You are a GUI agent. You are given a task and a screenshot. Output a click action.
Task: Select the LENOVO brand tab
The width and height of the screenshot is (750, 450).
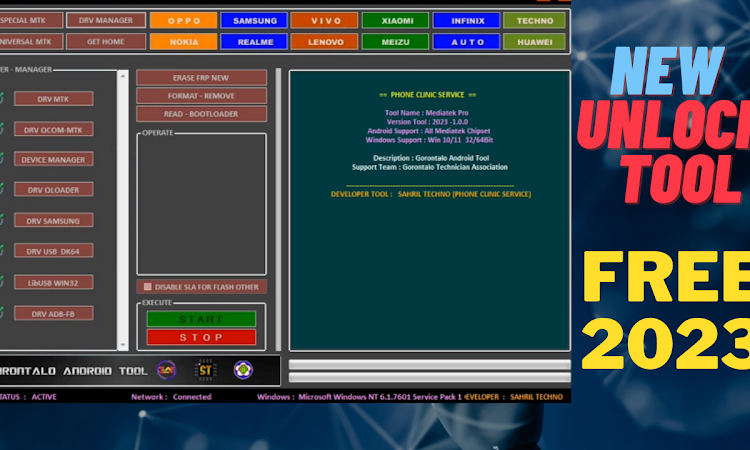(325, 42)
